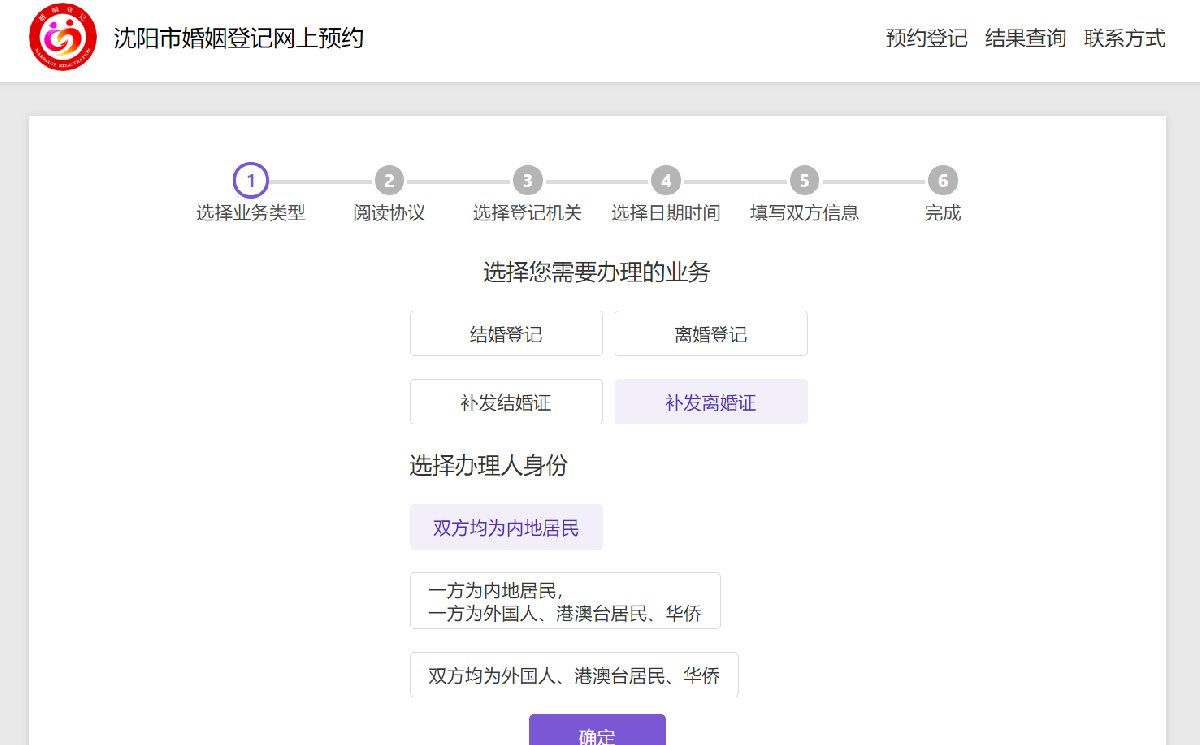Choose 补发结婚证 option

click(x=506, y=403)
